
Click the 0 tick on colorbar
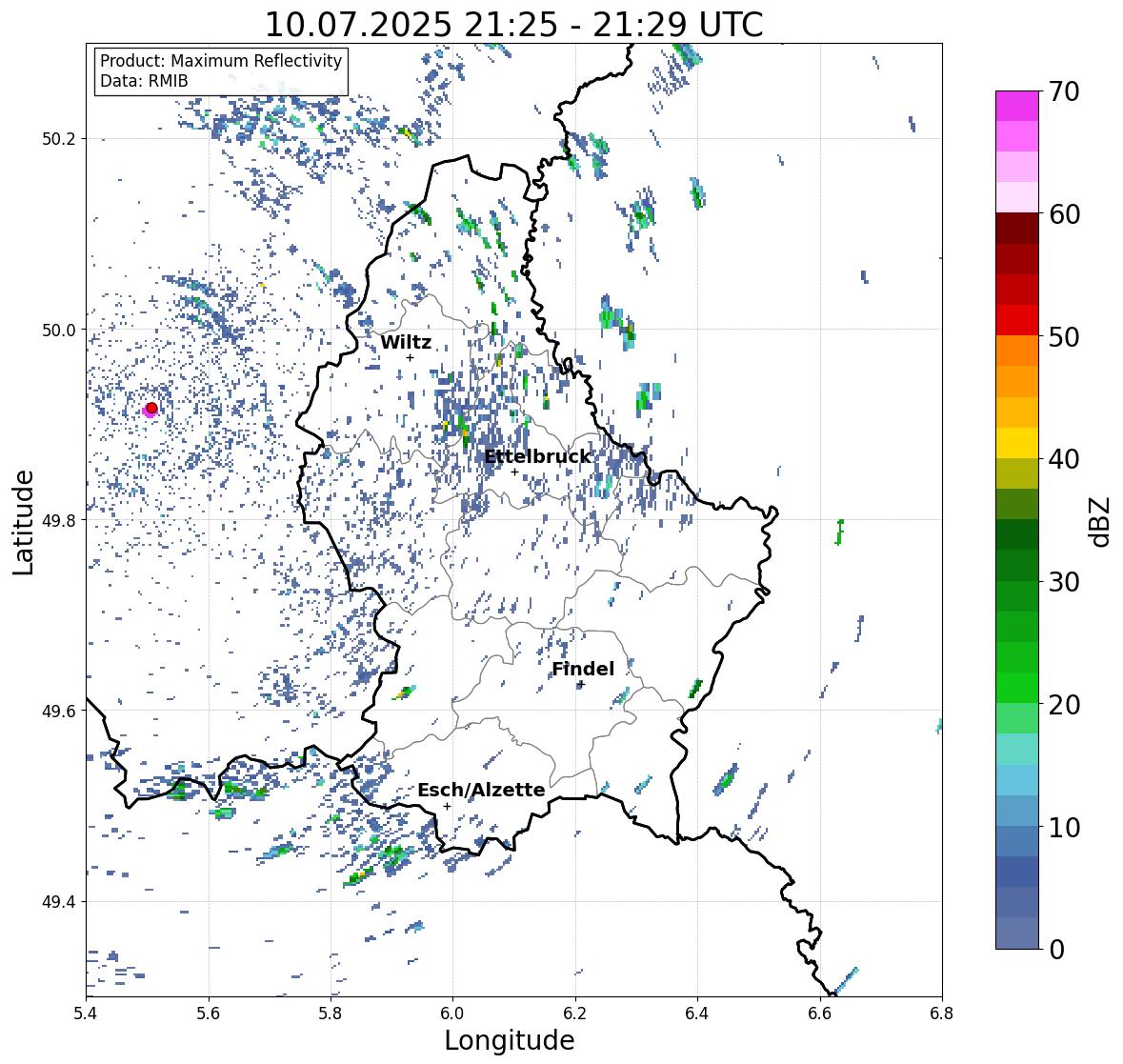point(1056,950)
